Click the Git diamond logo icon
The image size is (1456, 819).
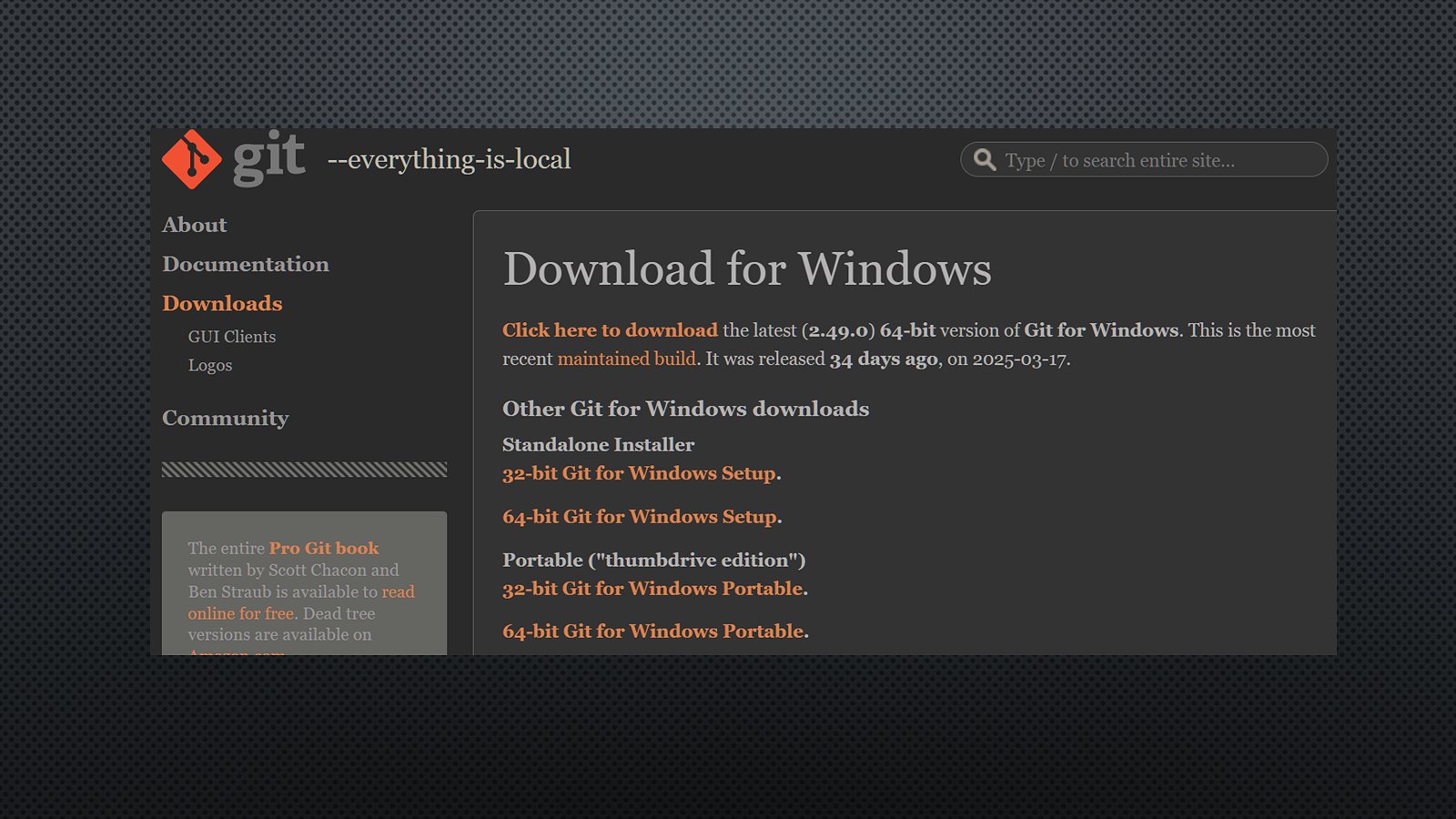[x=191, y=159]
